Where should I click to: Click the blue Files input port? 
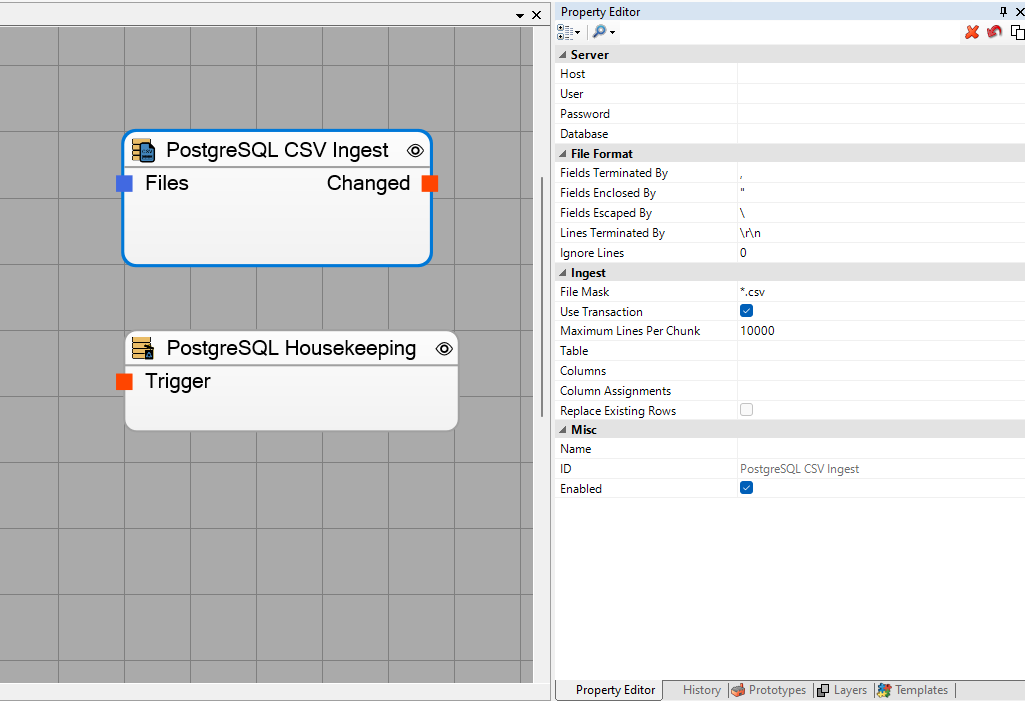[124, 184]
